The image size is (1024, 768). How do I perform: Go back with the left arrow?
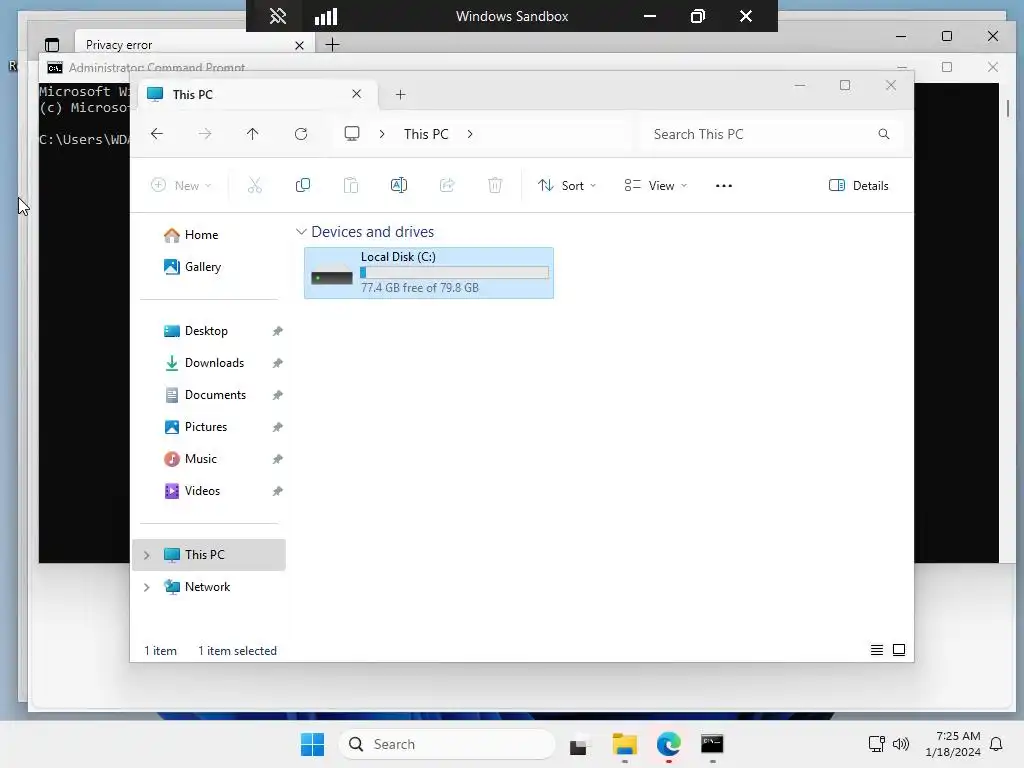(157, 134)
